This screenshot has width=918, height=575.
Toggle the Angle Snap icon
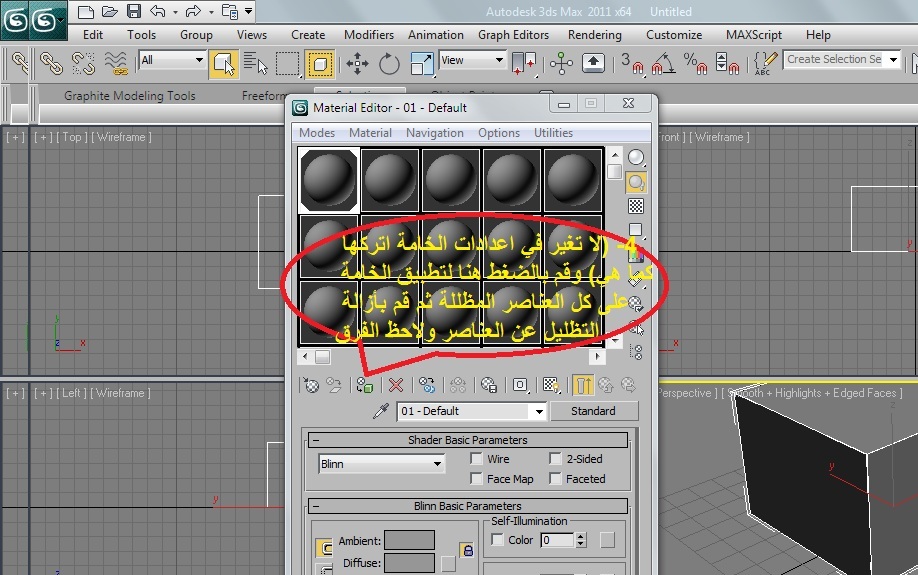pyautogui.click(x=663, y=63)
